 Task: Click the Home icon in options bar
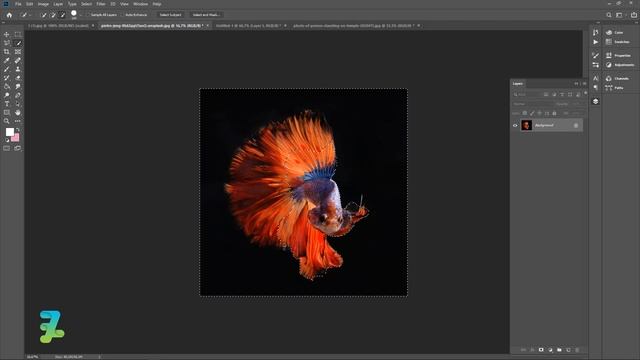coord(9,15)
